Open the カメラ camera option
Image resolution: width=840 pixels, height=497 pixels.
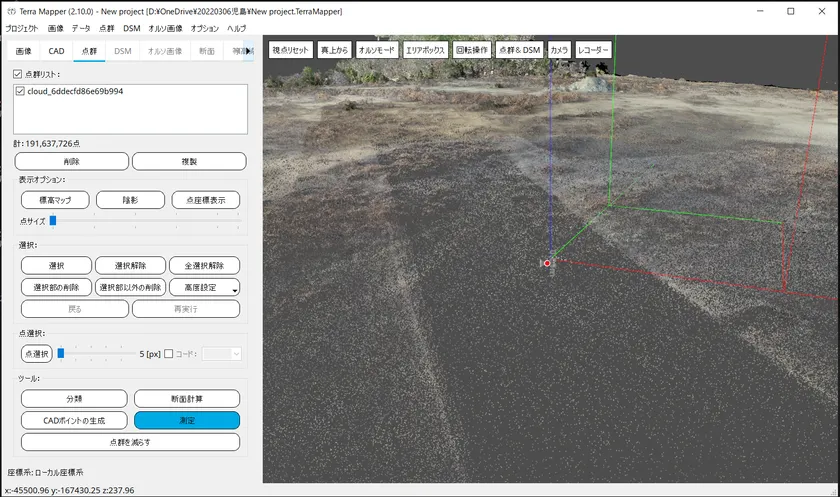click(559, 49)
